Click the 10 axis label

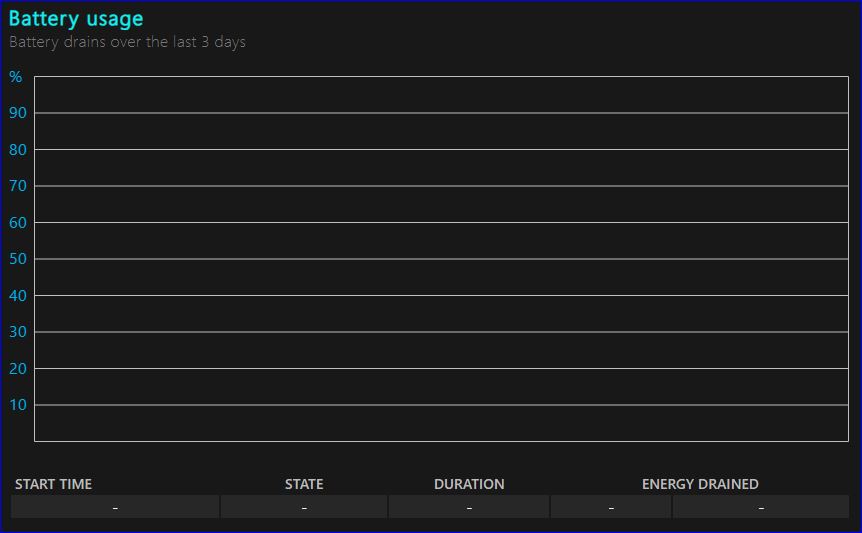pyautogui.click(x=18, y=405)
